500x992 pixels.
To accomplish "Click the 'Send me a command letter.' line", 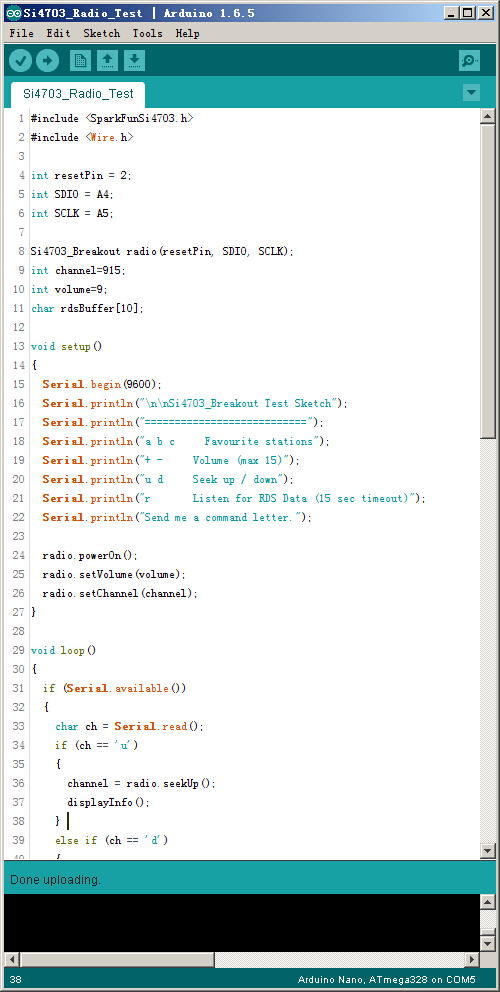I will 177,517.
